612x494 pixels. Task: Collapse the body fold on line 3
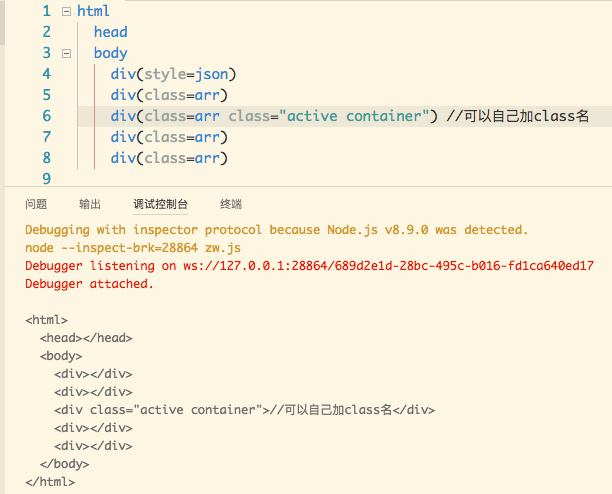click(x=66, y=53)
